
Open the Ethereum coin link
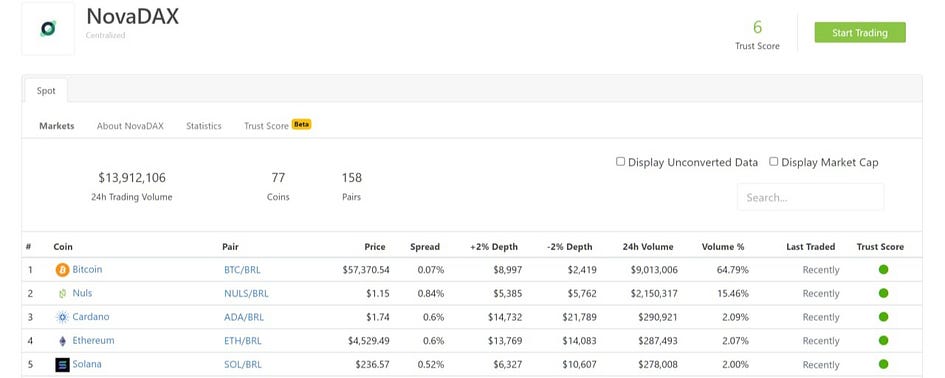click(93, 340)
